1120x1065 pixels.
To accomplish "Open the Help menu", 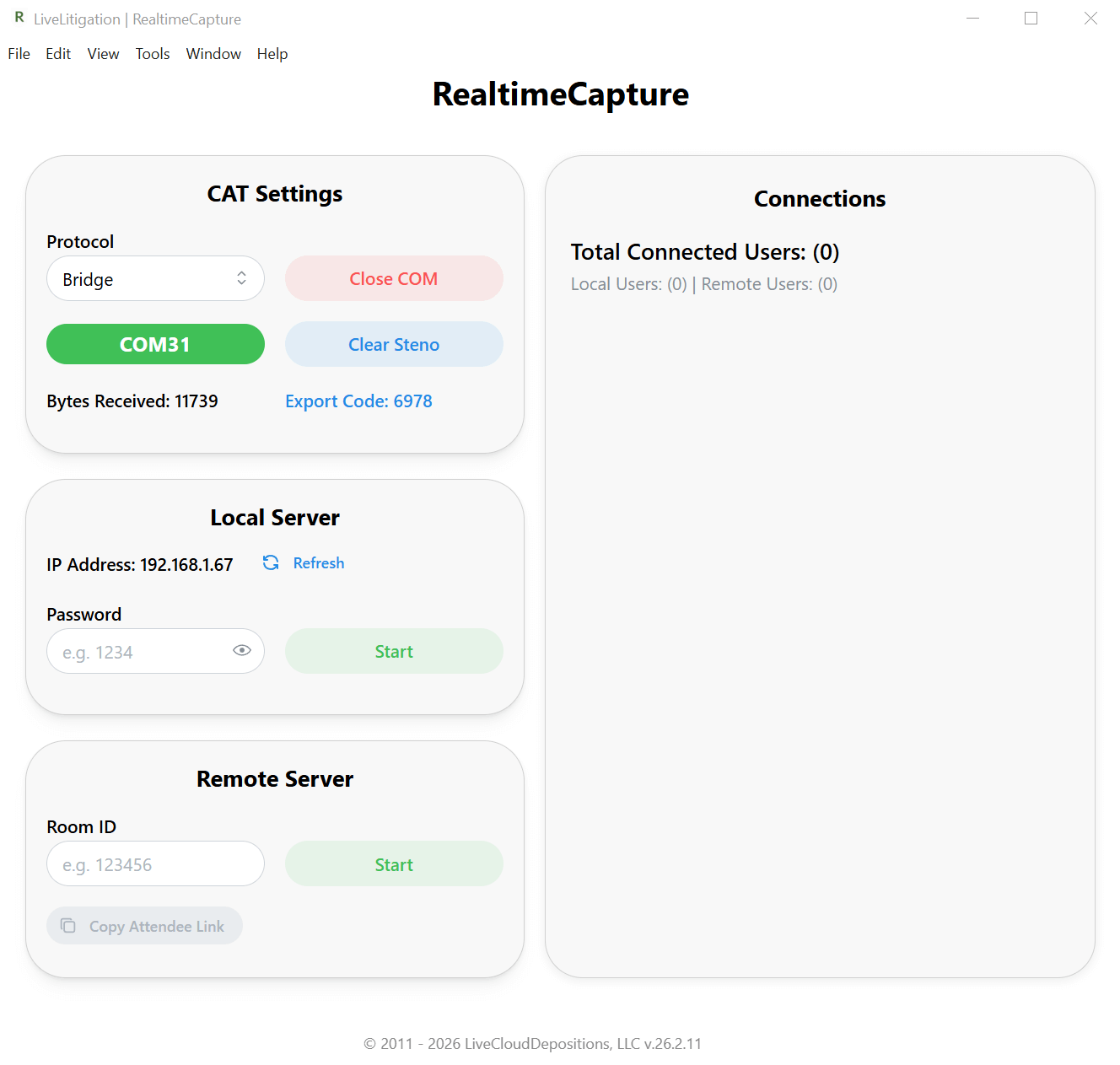I will [272, 53].
